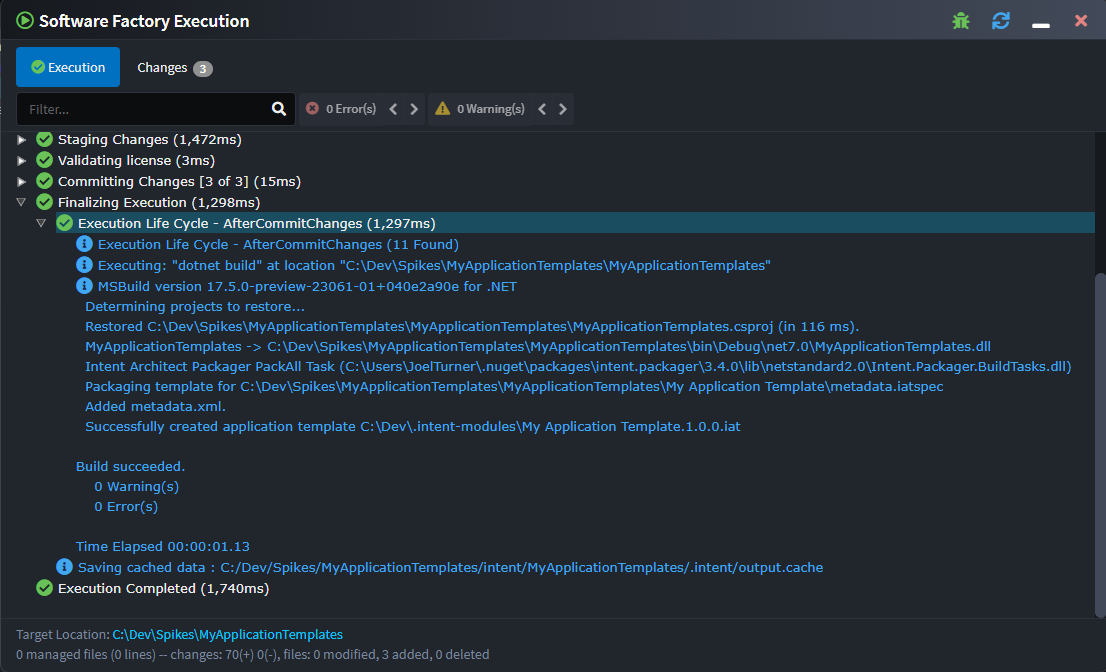Collapse the Execution Life Cycle AfterCommitChanges node

[x=41, y=224]
